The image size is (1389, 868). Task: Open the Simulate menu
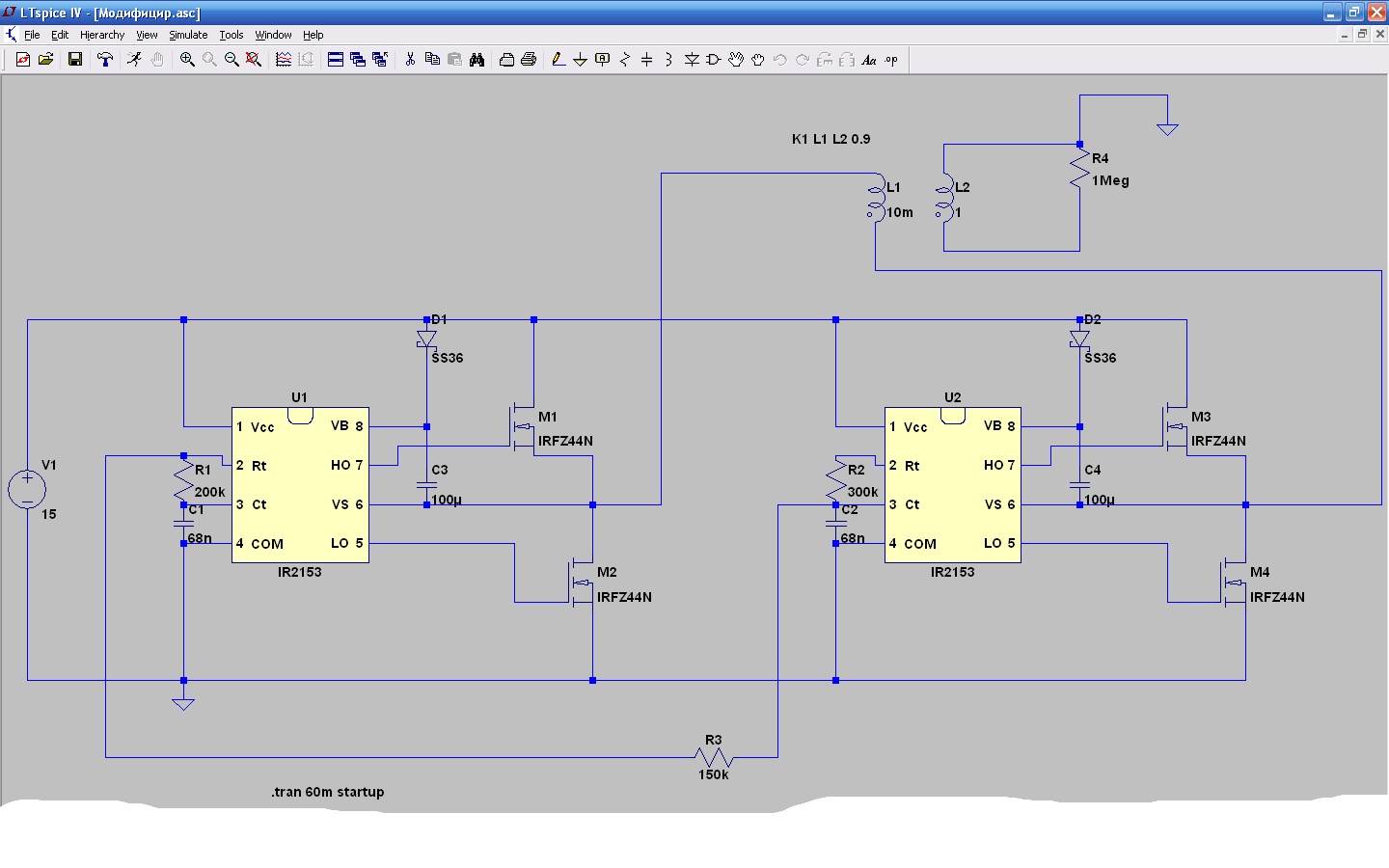tap(188, 35)
